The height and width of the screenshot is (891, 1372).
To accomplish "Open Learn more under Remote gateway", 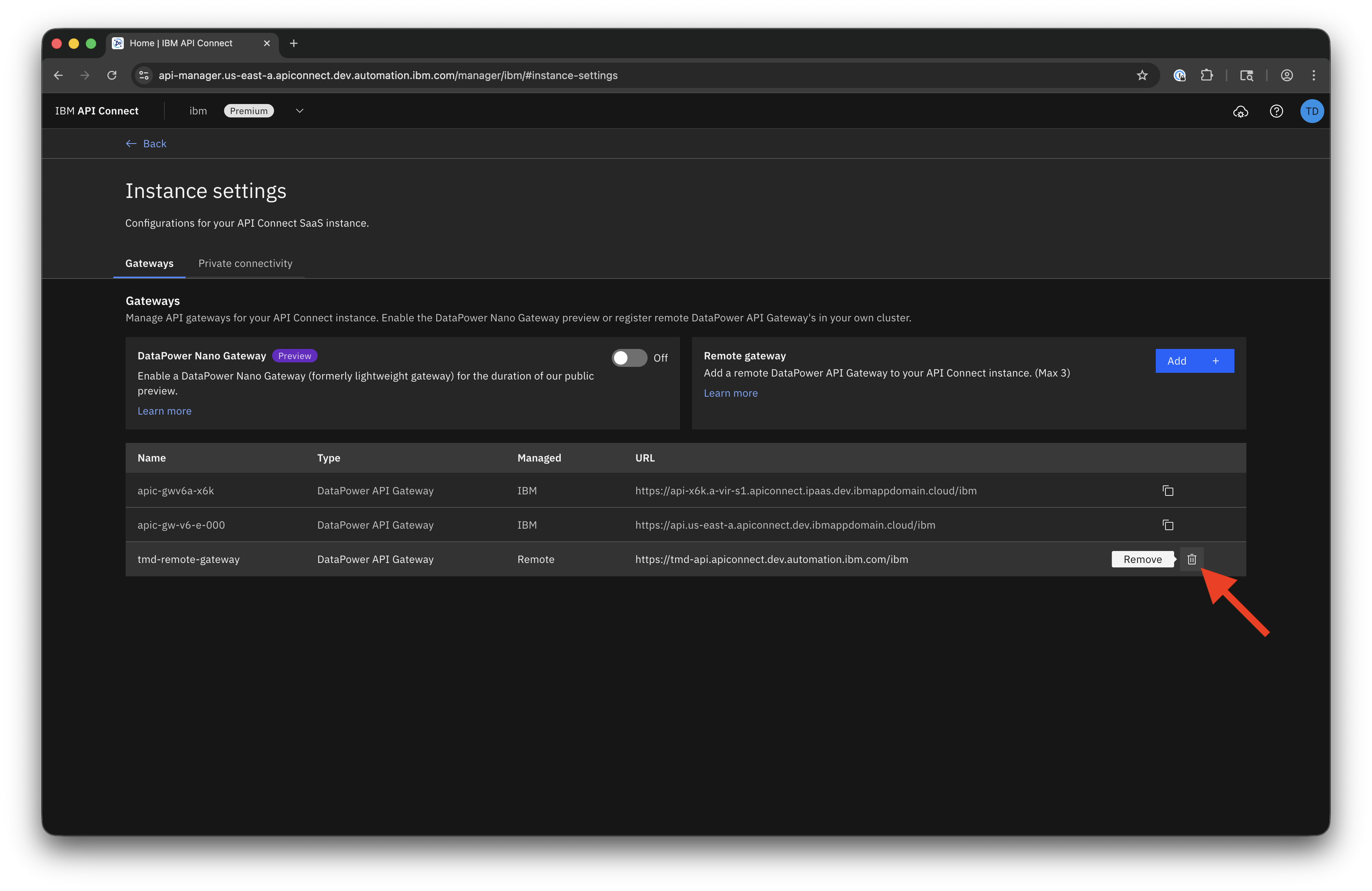I will pyautogui.click(x=730, y=393).
